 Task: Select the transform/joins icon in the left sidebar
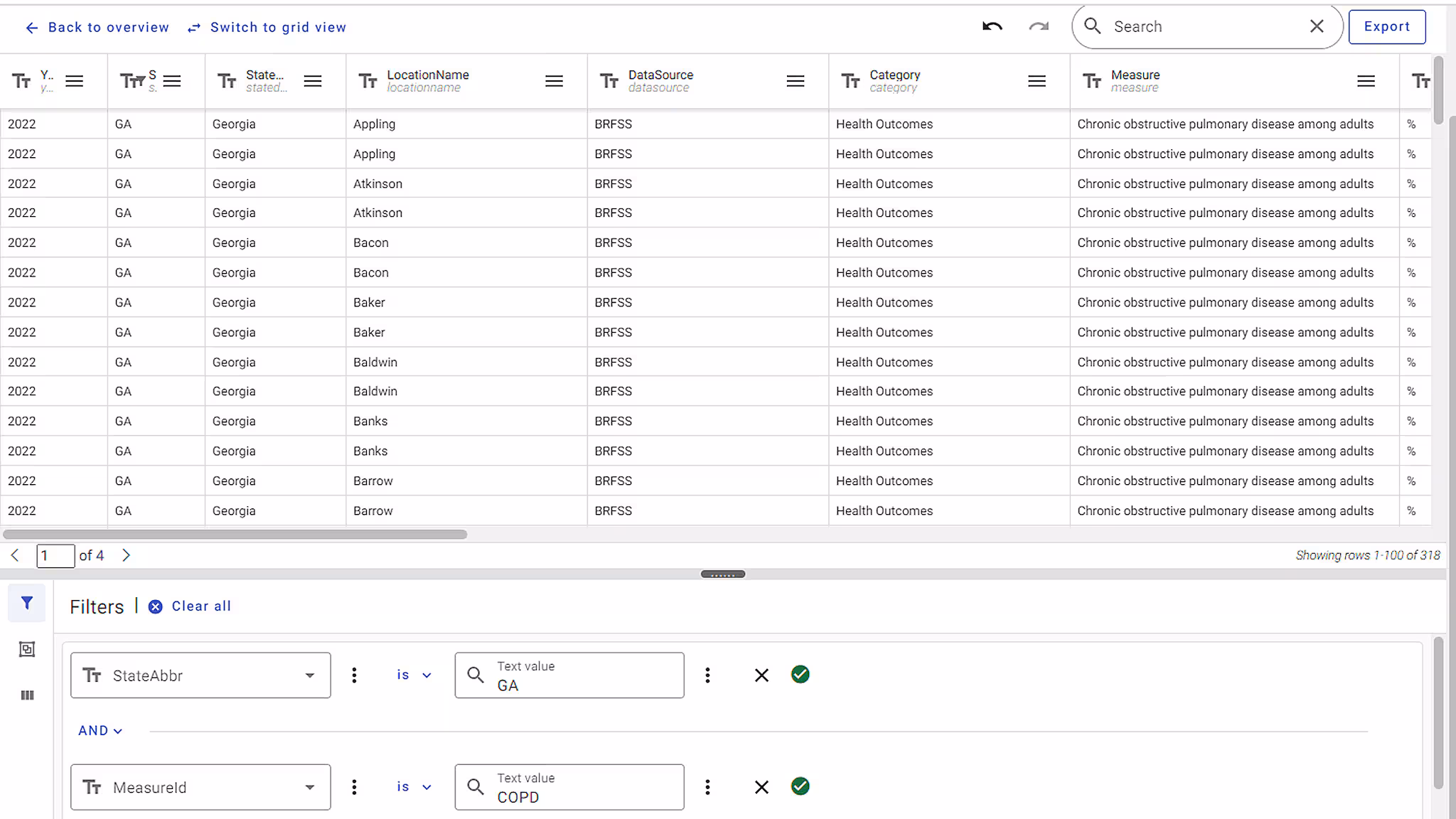tap(26, 648)
